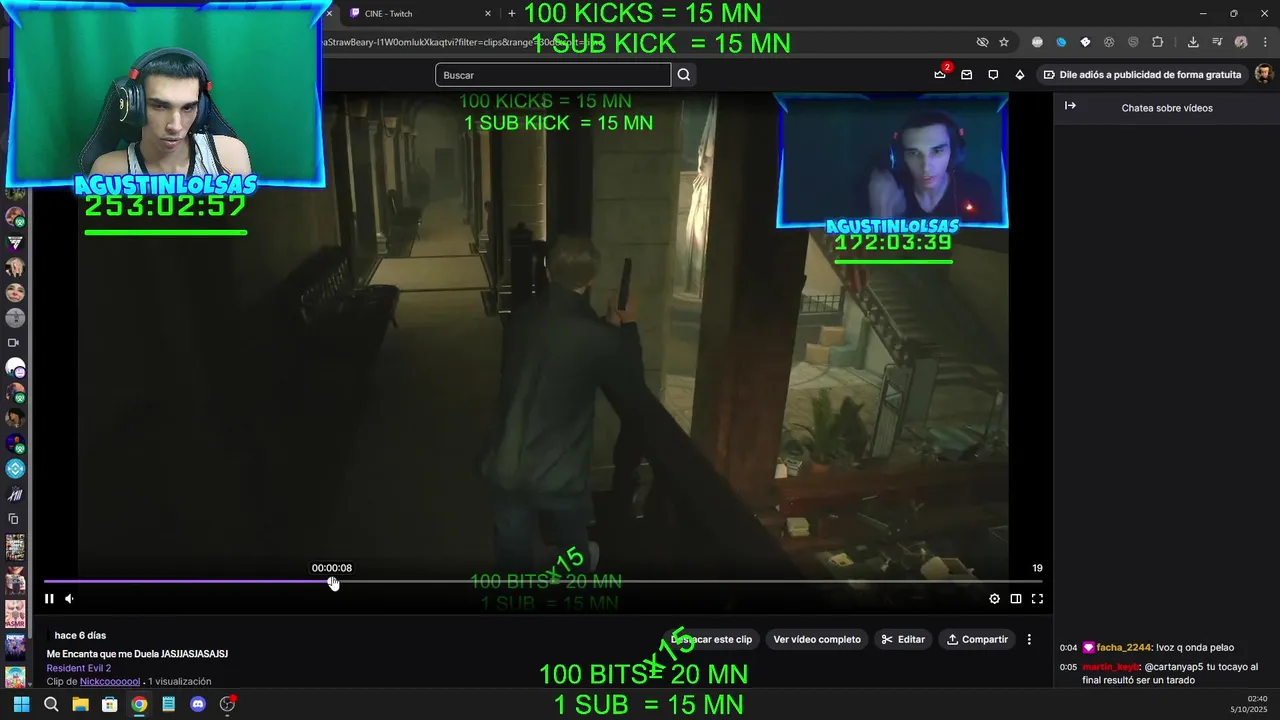Open Windows taskbar search
This screenshot has width=1280, height=720.
click(x=51, y=704)
